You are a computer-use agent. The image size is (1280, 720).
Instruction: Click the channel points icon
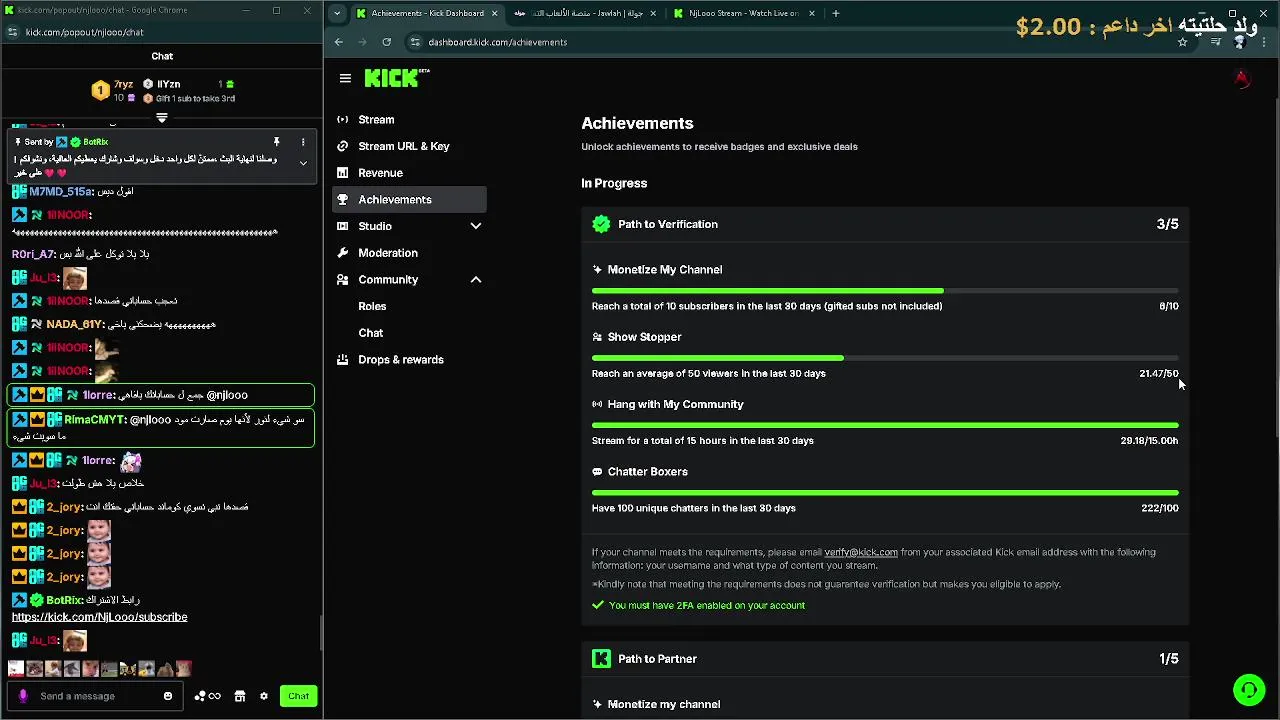point(206,696)
